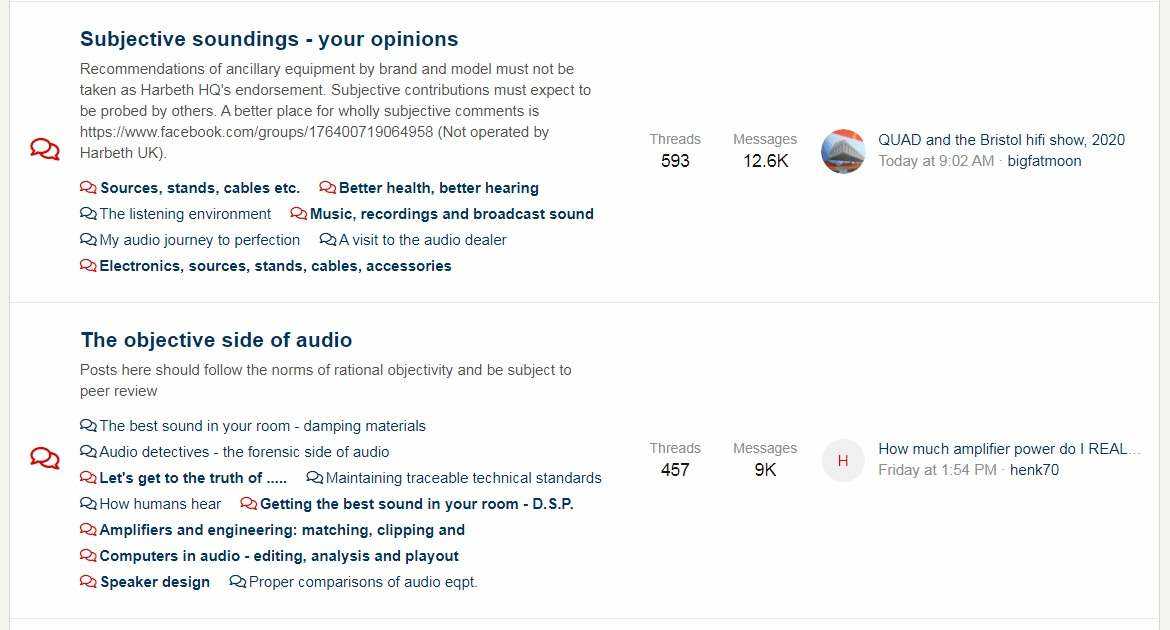Open Maintaining traceable technical standards subforum
This screenshot has width=1170, height=630.
click(463, 478)
